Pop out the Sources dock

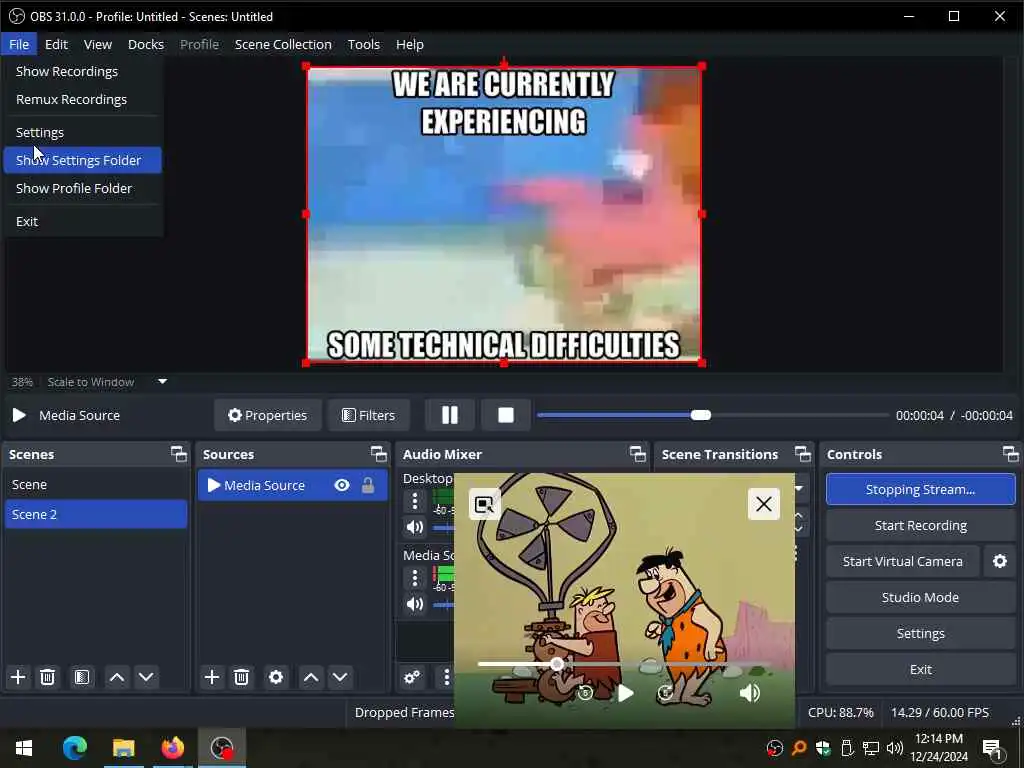point(379,454)
